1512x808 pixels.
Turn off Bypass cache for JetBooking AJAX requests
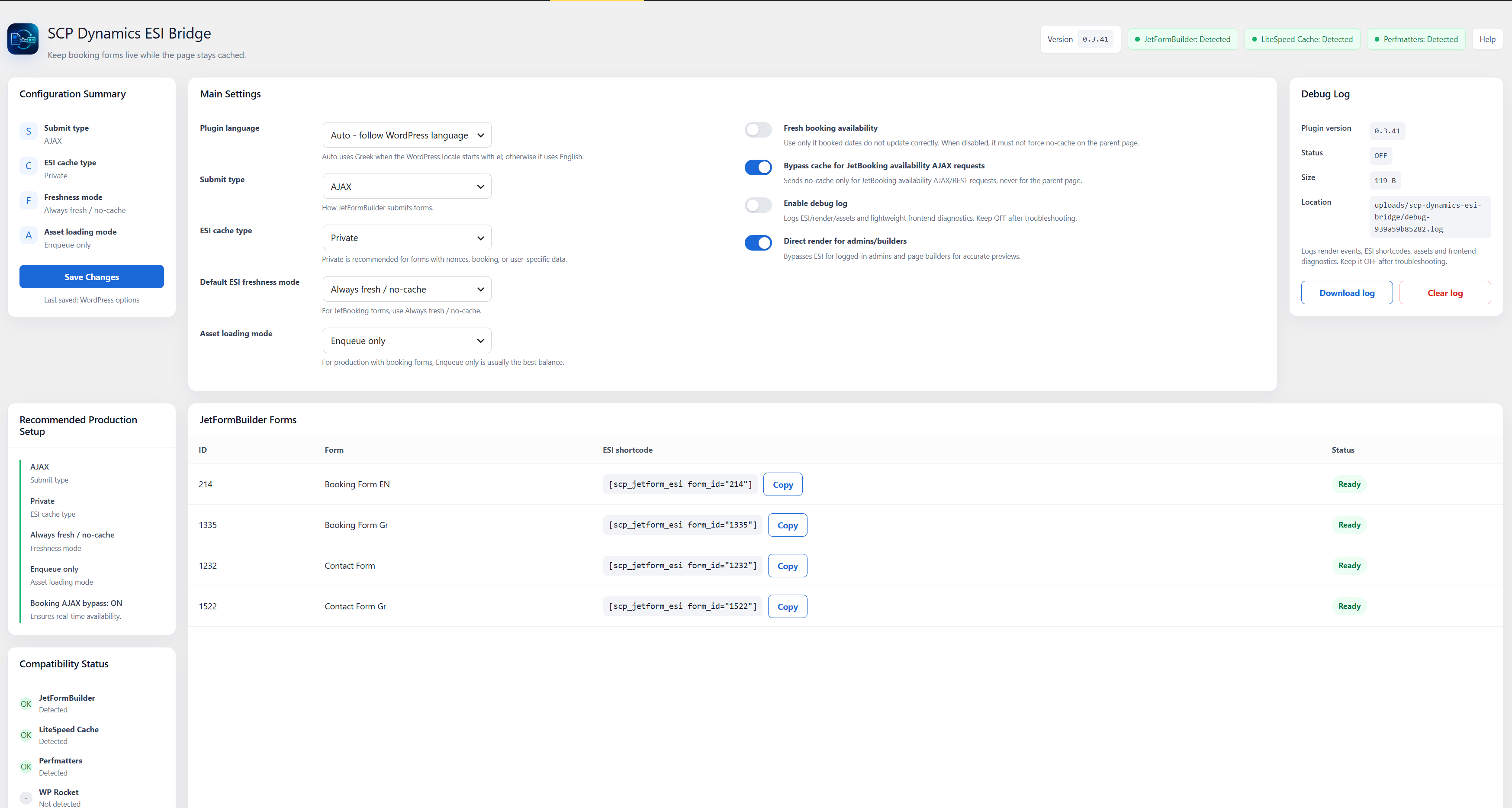tap(758, 167)
